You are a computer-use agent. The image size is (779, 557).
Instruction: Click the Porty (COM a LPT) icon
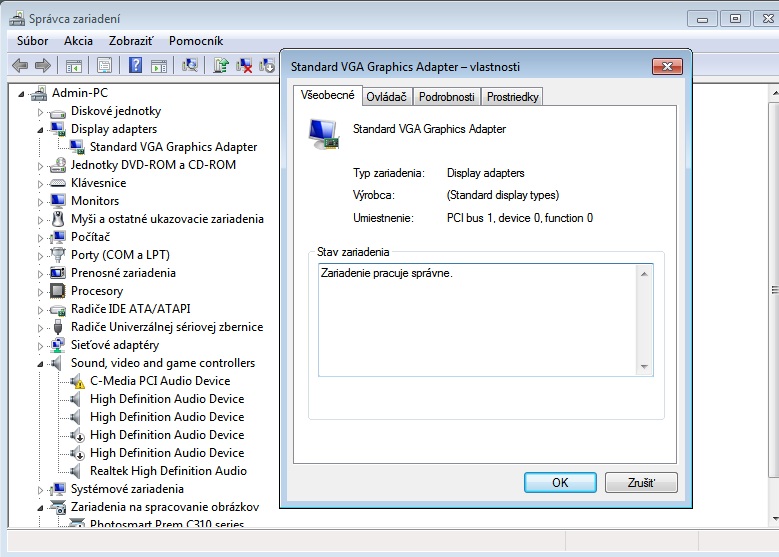coord(58,254)
